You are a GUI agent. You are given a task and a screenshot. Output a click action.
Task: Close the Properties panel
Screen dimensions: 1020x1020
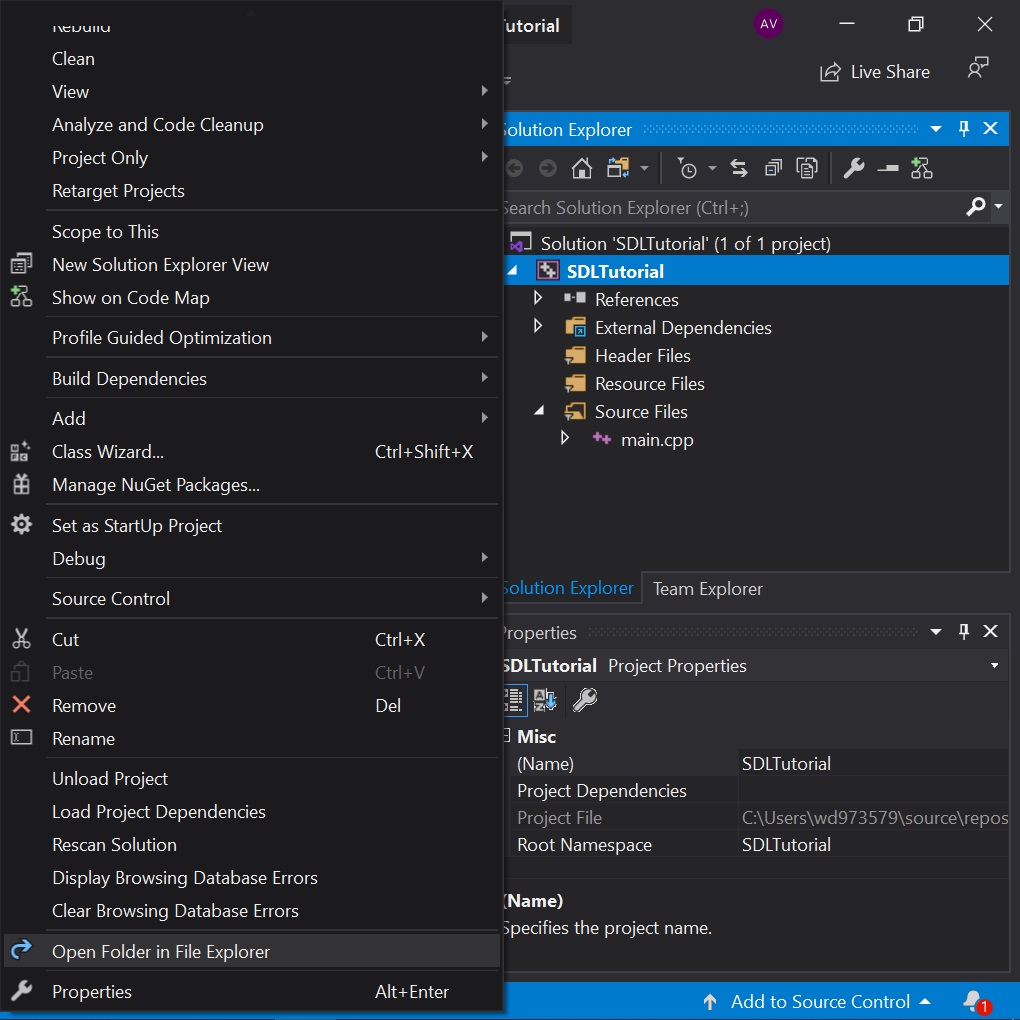click(x=990, y=631)
